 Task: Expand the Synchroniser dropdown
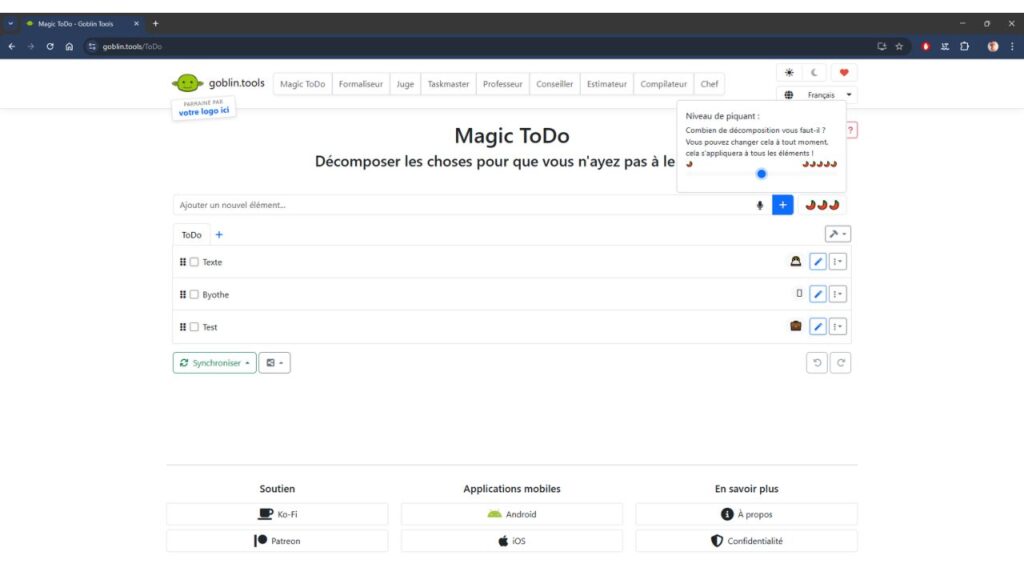[x=214, y=362]
